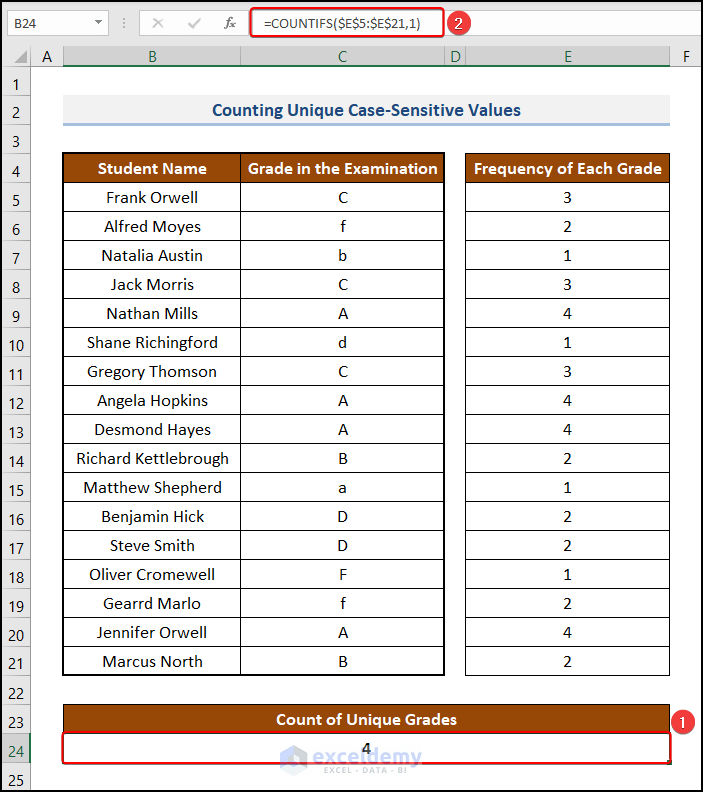Image resolution: width=703 pixels, height=792 pixels.
Task: Click frequency '1' in row 15
Action: pos(568,487)
